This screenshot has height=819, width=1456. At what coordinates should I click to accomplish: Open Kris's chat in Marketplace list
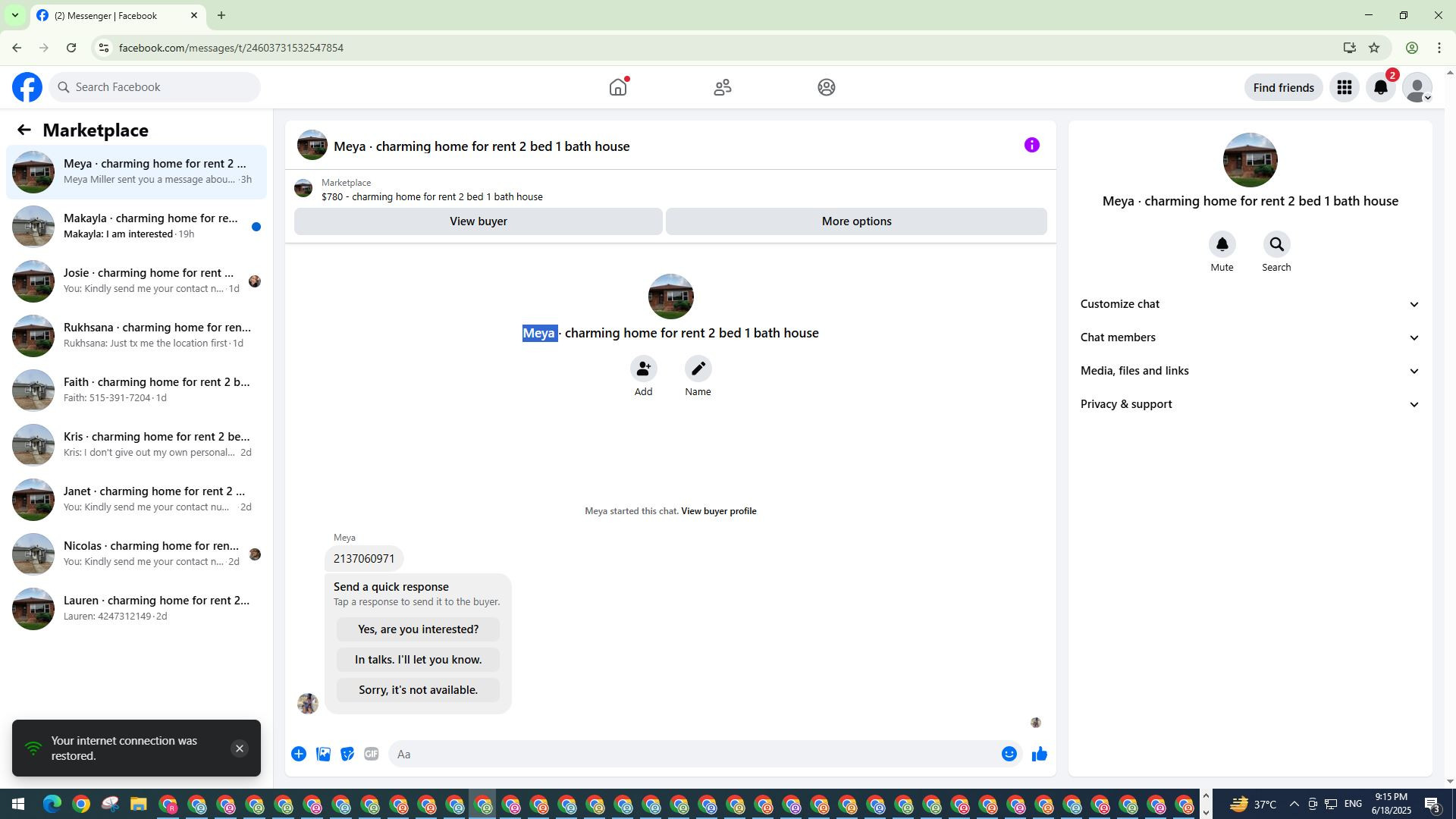(x=136, y=444)
